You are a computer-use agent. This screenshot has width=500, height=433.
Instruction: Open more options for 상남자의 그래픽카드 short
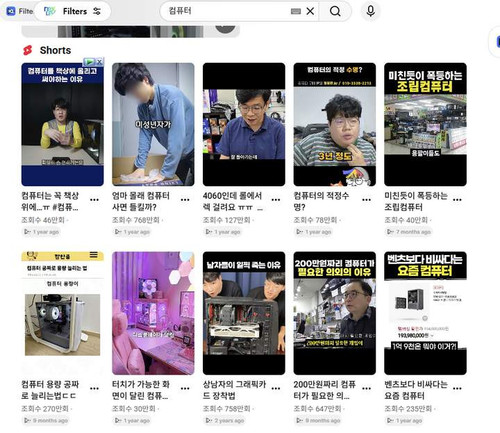coord(276,388)
